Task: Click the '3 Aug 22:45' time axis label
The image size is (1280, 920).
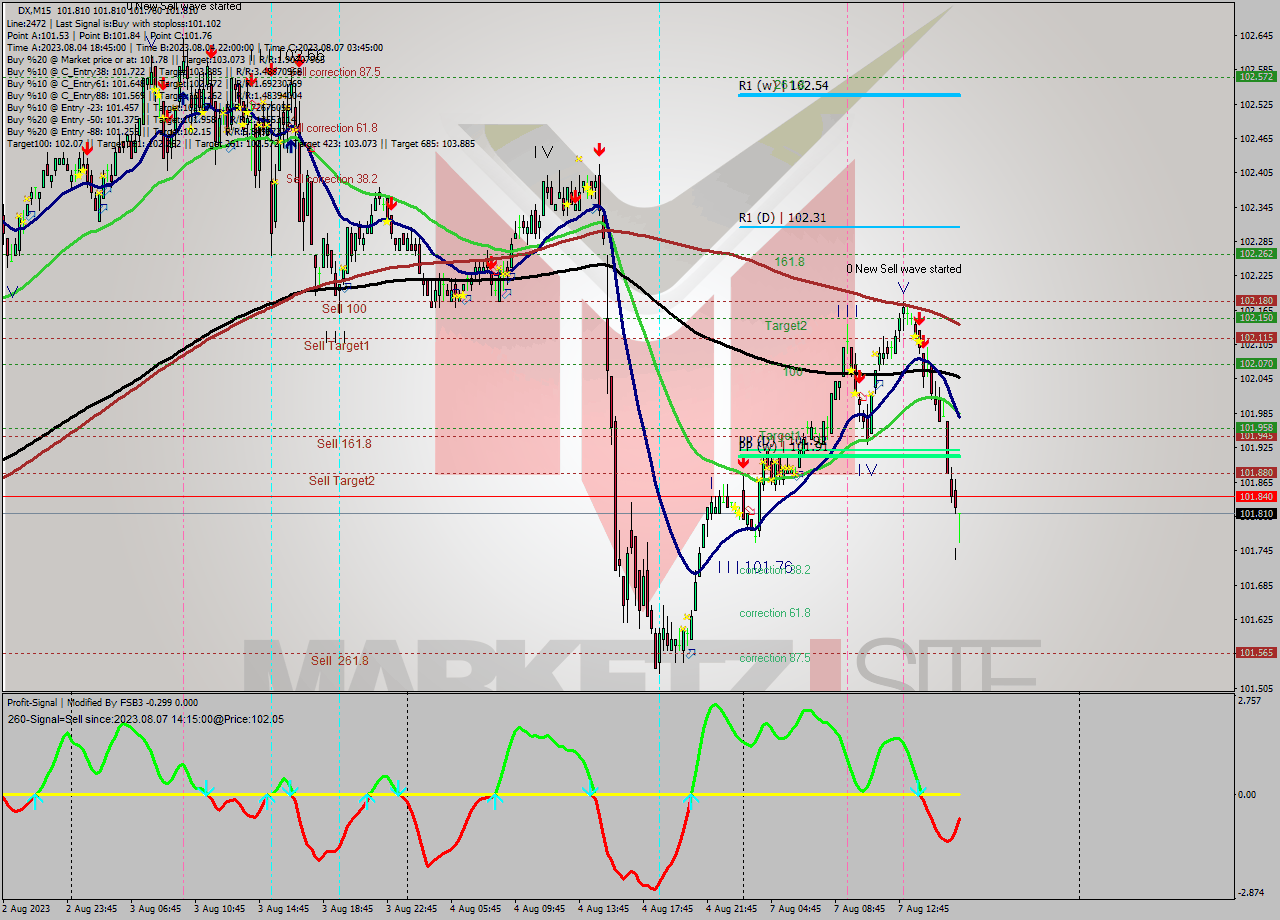Action: (413, 909)
